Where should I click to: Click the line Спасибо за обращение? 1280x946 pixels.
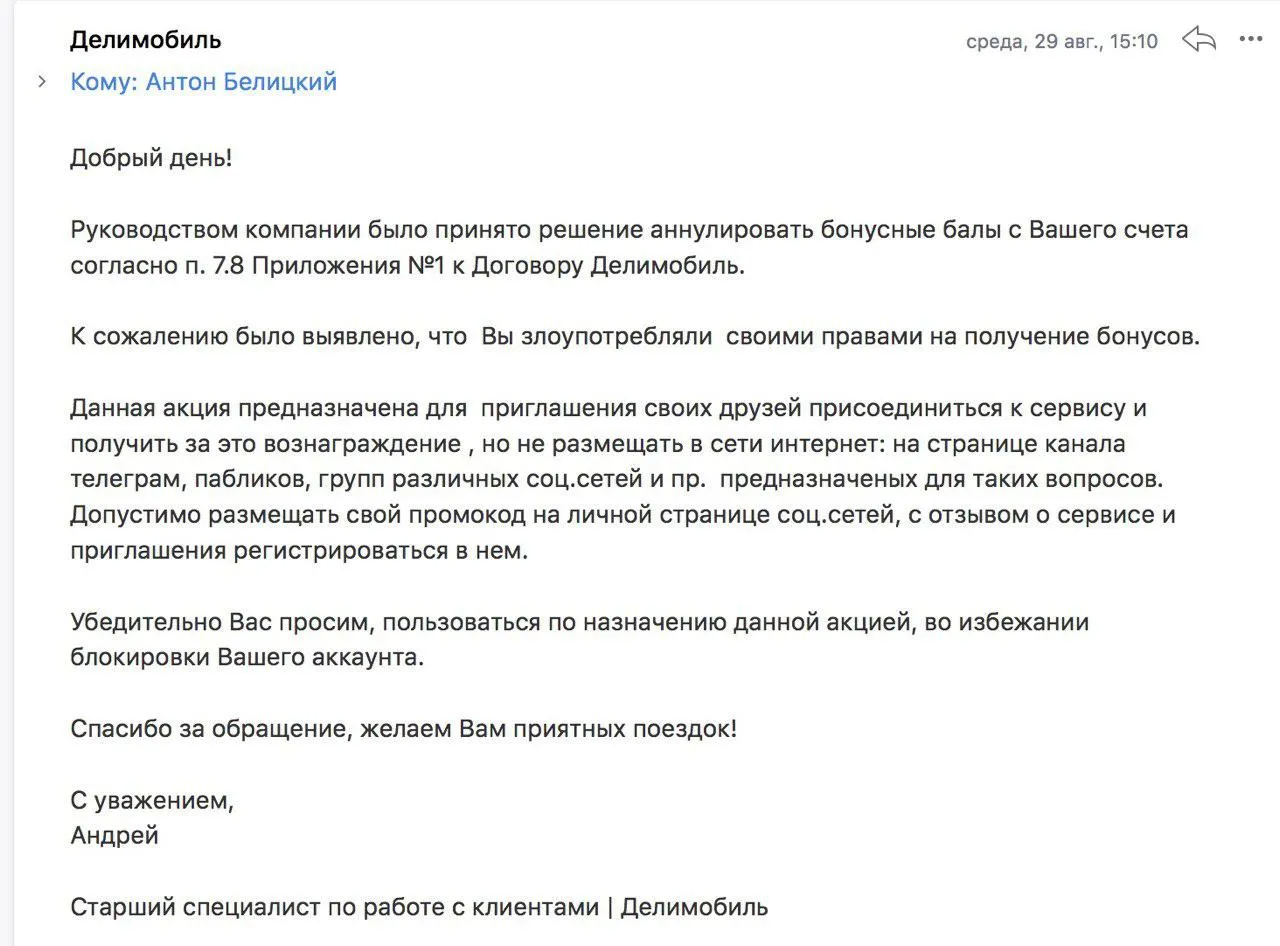coord(403,729)
